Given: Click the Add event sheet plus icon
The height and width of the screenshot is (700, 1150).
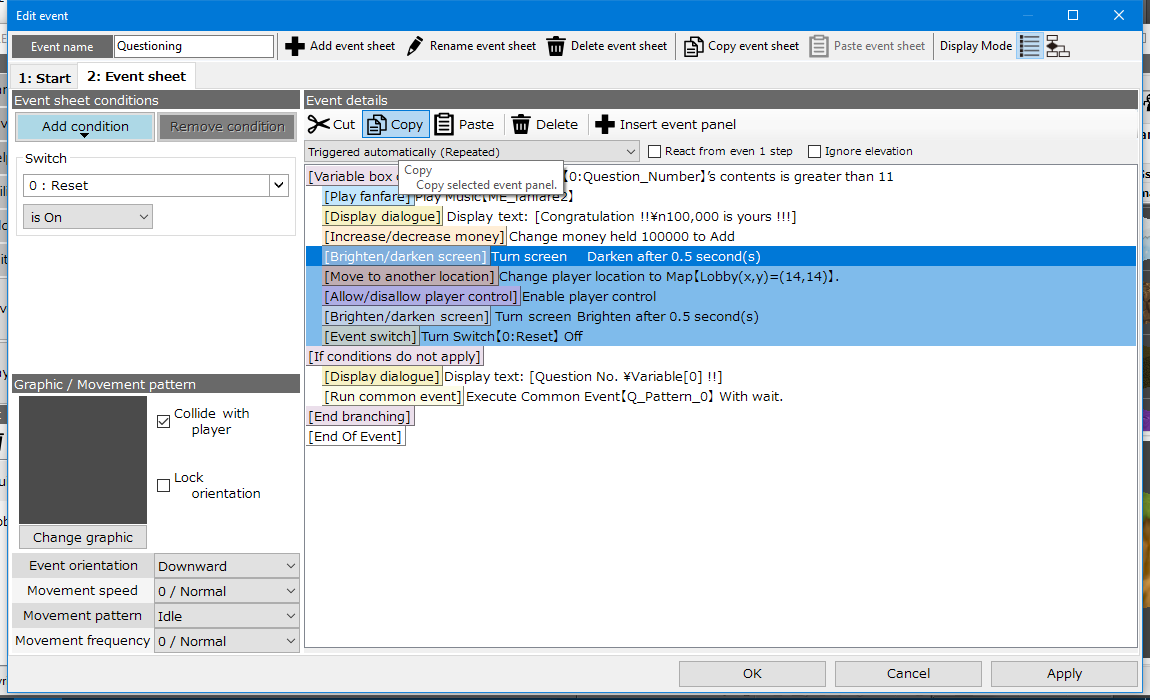Looking at the screenshot, I should pos(295,46).
